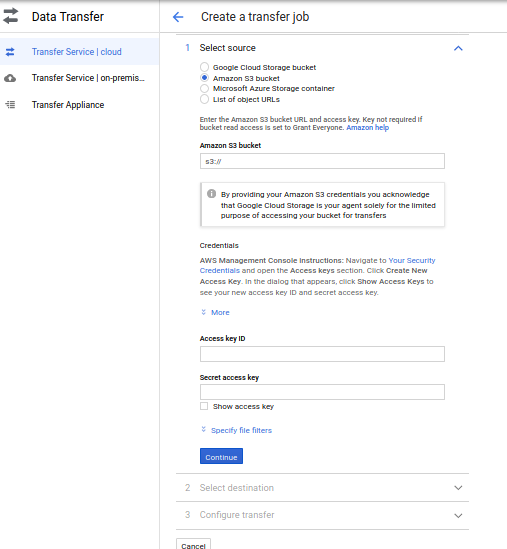Click the Continue button

tap(221, 457)
